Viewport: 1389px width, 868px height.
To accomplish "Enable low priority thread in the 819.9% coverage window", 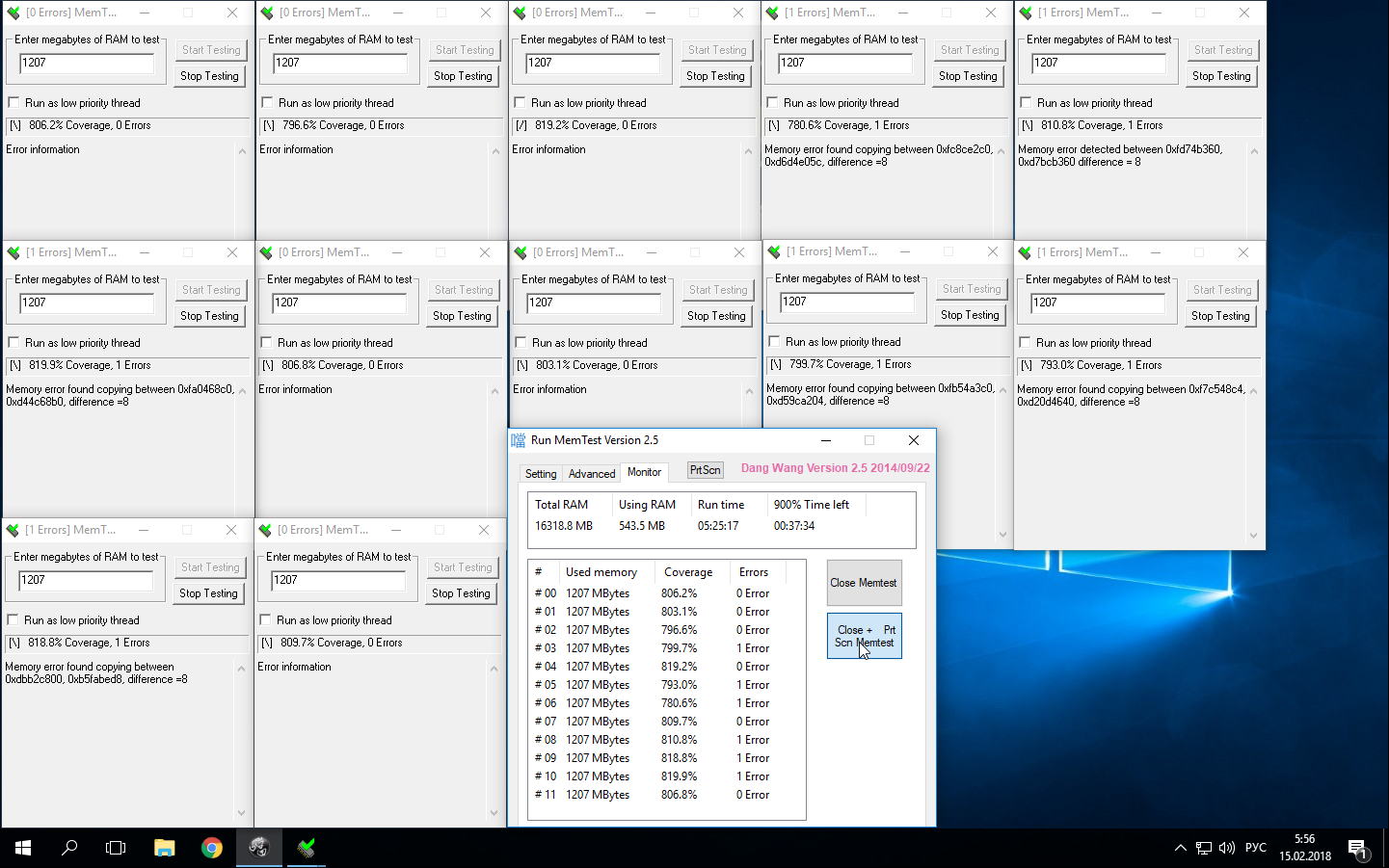I will (13, 343).
